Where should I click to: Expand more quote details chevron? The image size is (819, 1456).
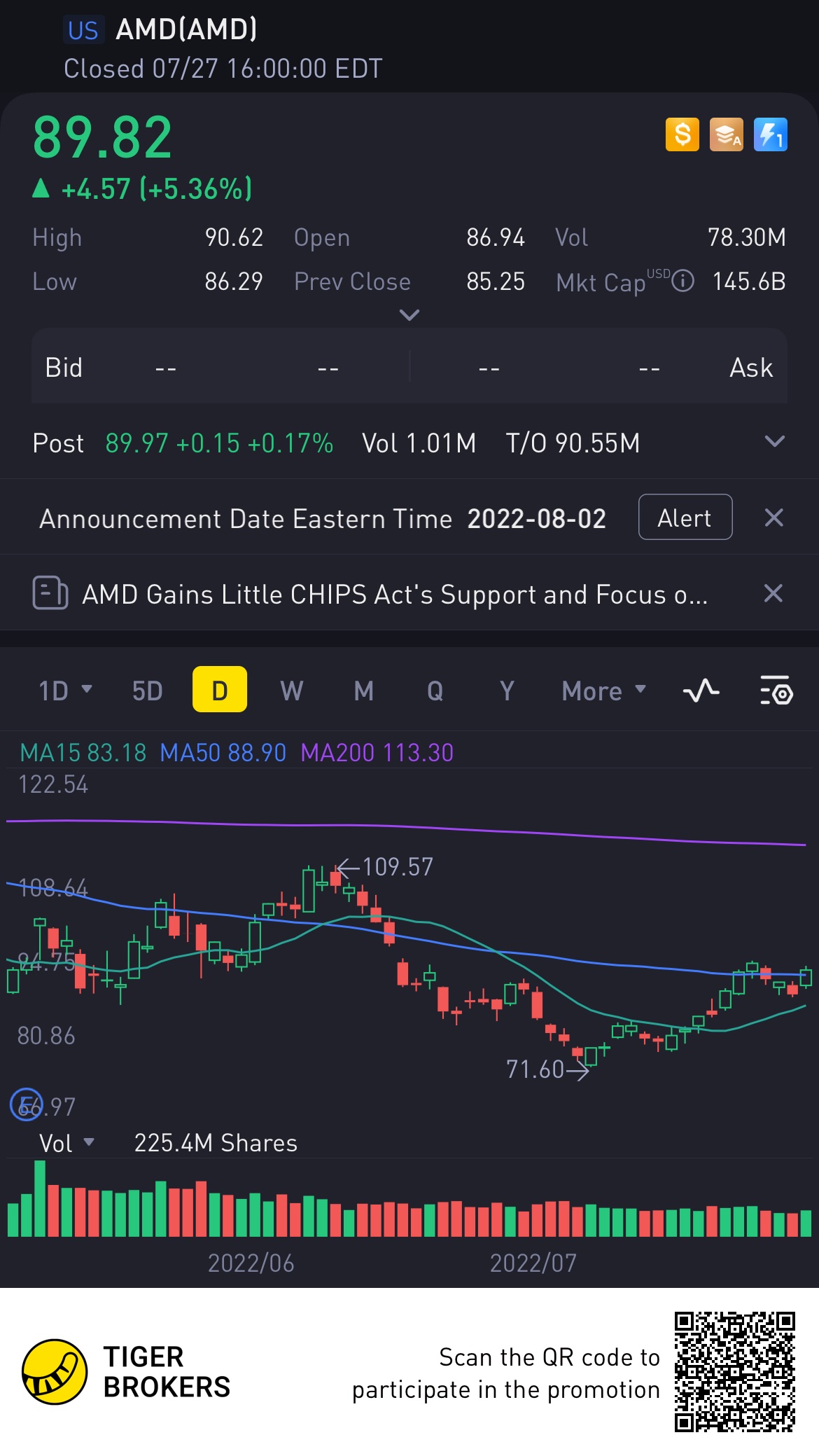pyautogui.click(x=409, y=315)
